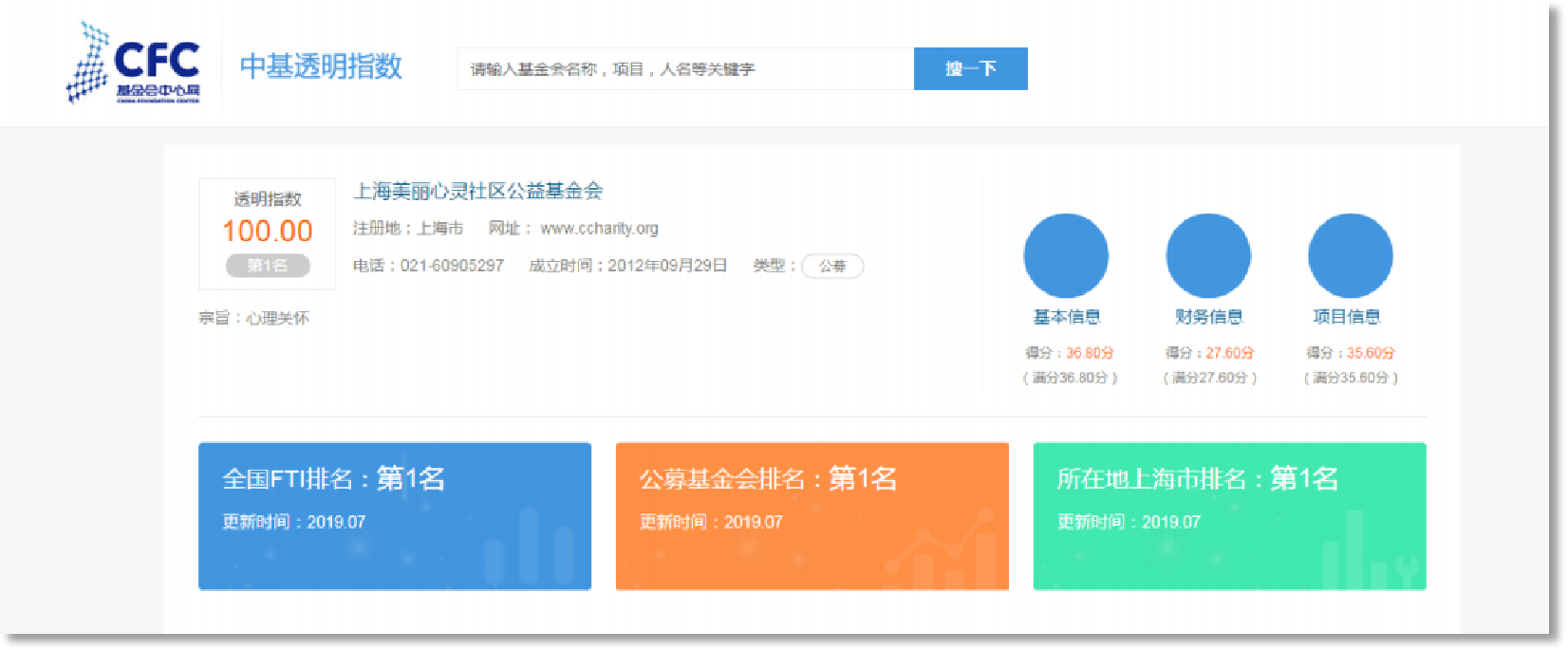
Task: Open the 基本信息 label
Action: pos(1067,317)
